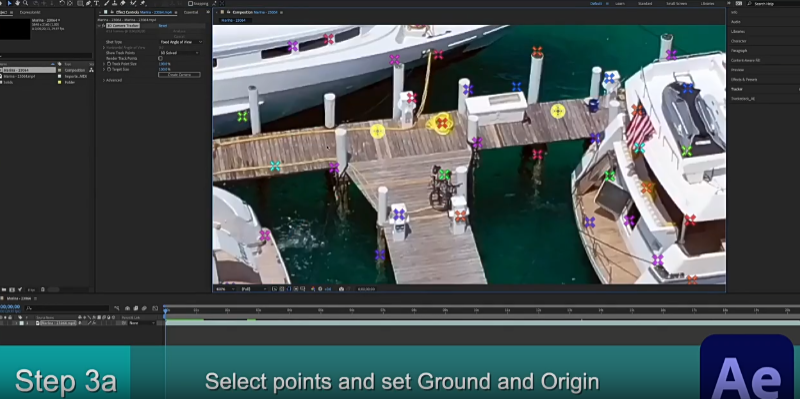
Task: Click the timeline current time display
Action: point(10,307)
